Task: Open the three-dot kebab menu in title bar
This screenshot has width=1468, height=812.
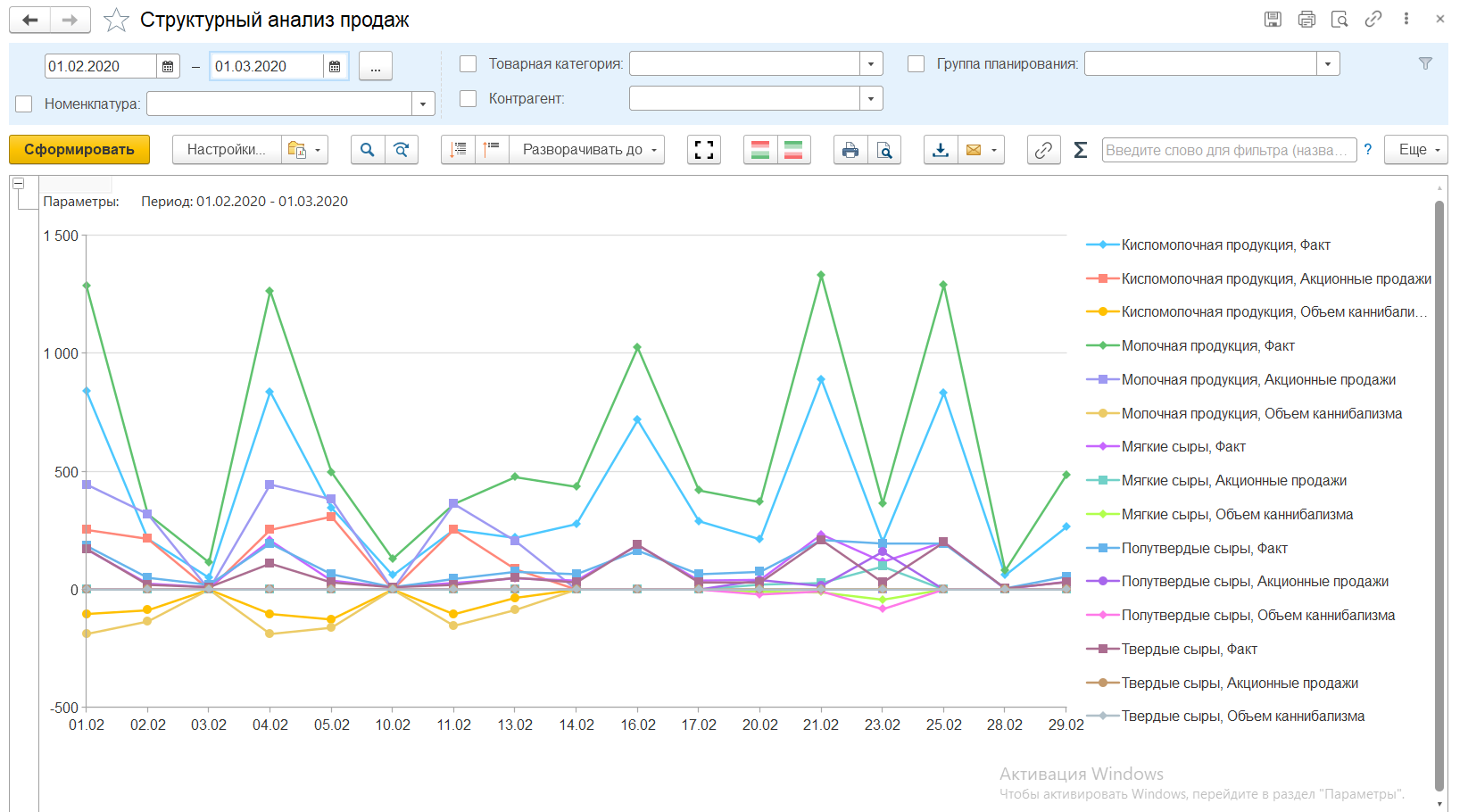Action: [1406, 19]
